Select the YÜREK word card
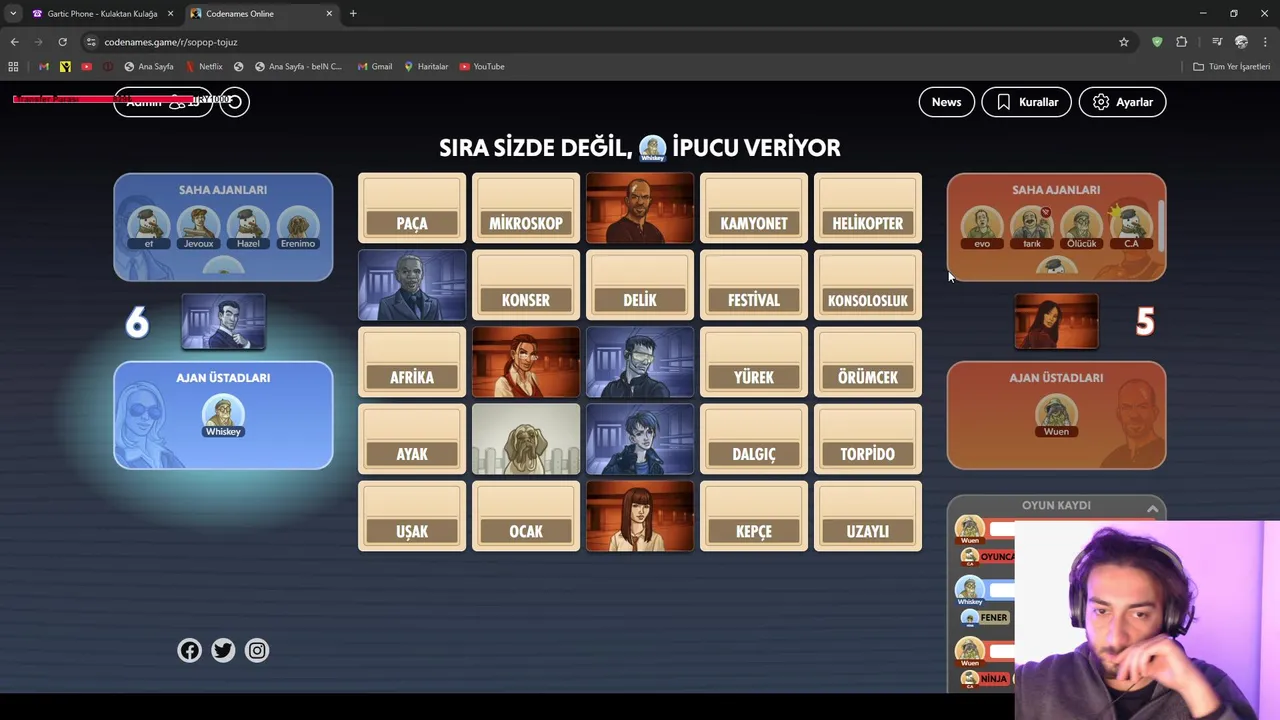The image size is (1280, 720). click(x=754, y=362)
